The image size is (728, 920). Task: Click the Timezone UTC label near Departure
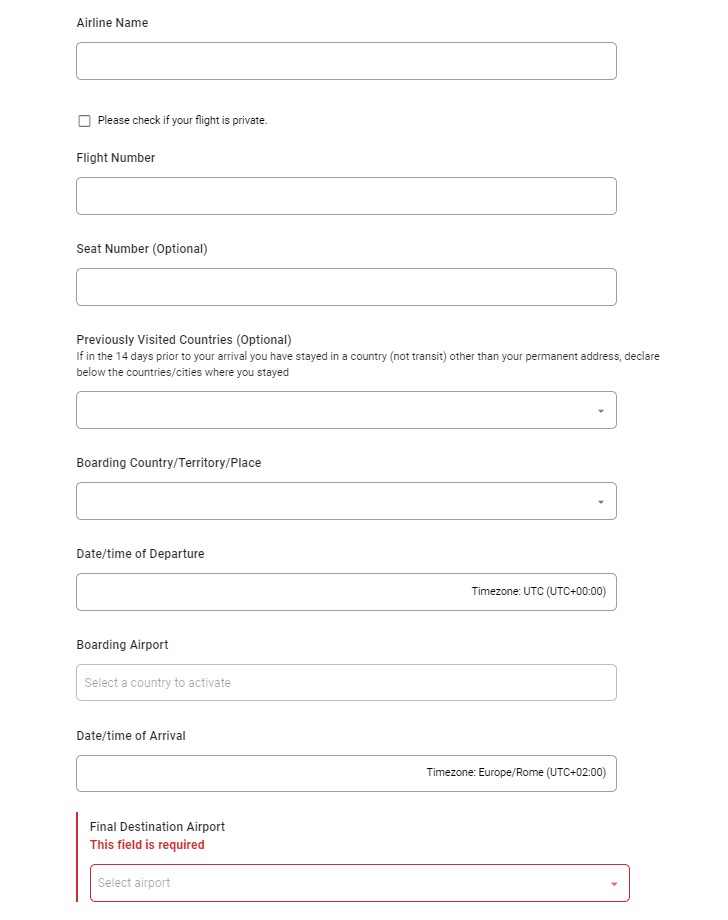pos(540,589)
